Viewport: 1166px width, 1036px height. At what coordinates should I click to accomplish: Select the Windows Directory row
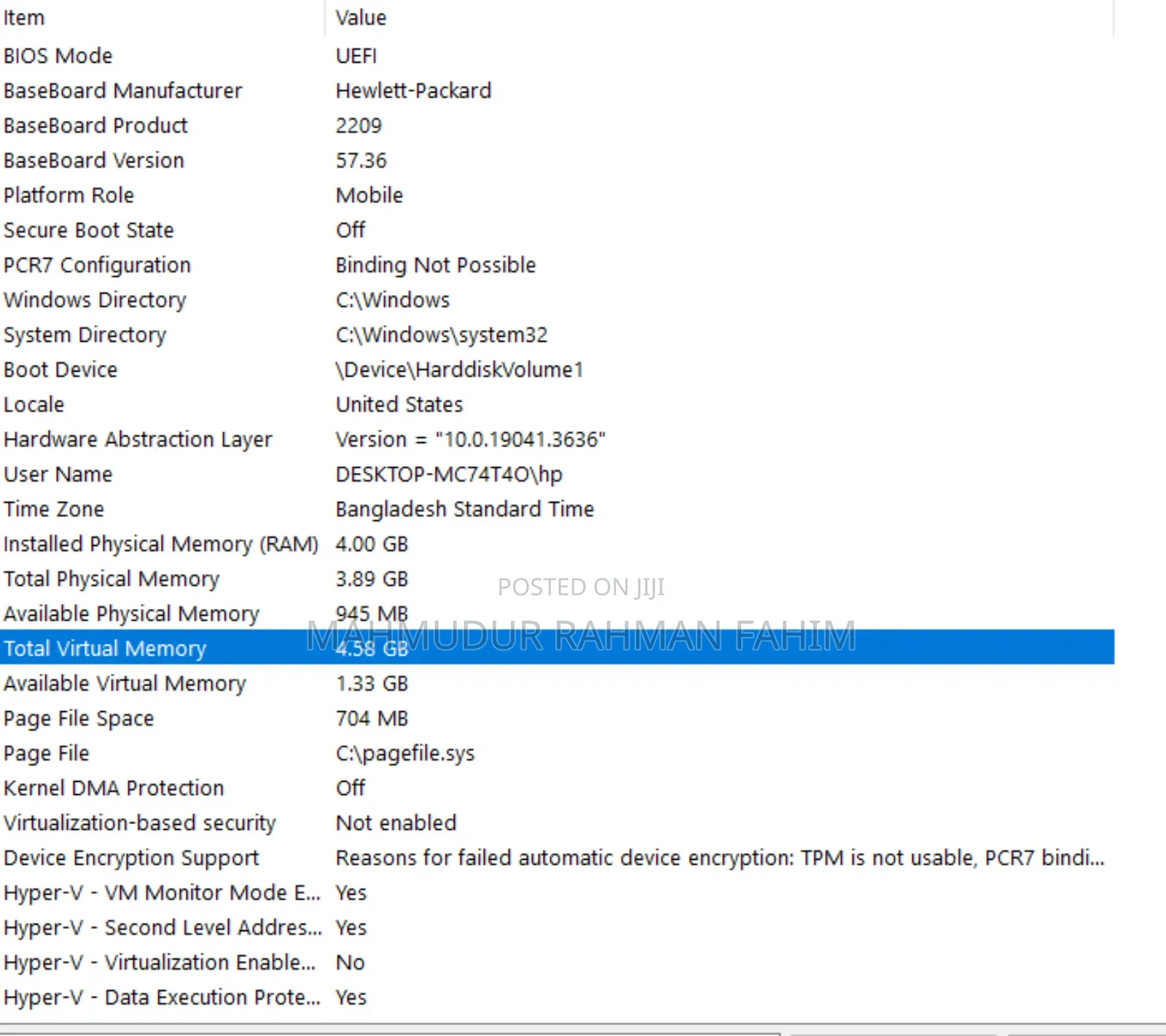tap(95, 300)
